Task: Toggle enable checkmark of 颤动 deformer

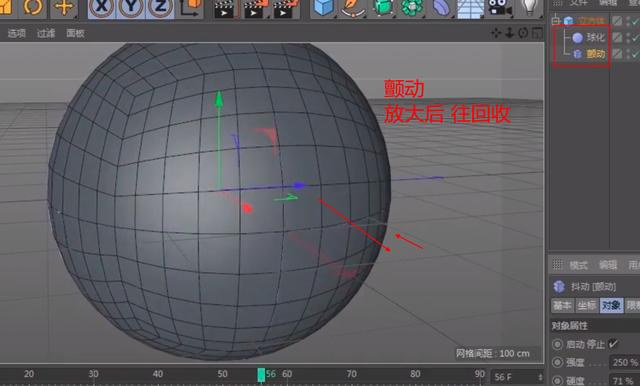Action: click(x=636, y=53)
